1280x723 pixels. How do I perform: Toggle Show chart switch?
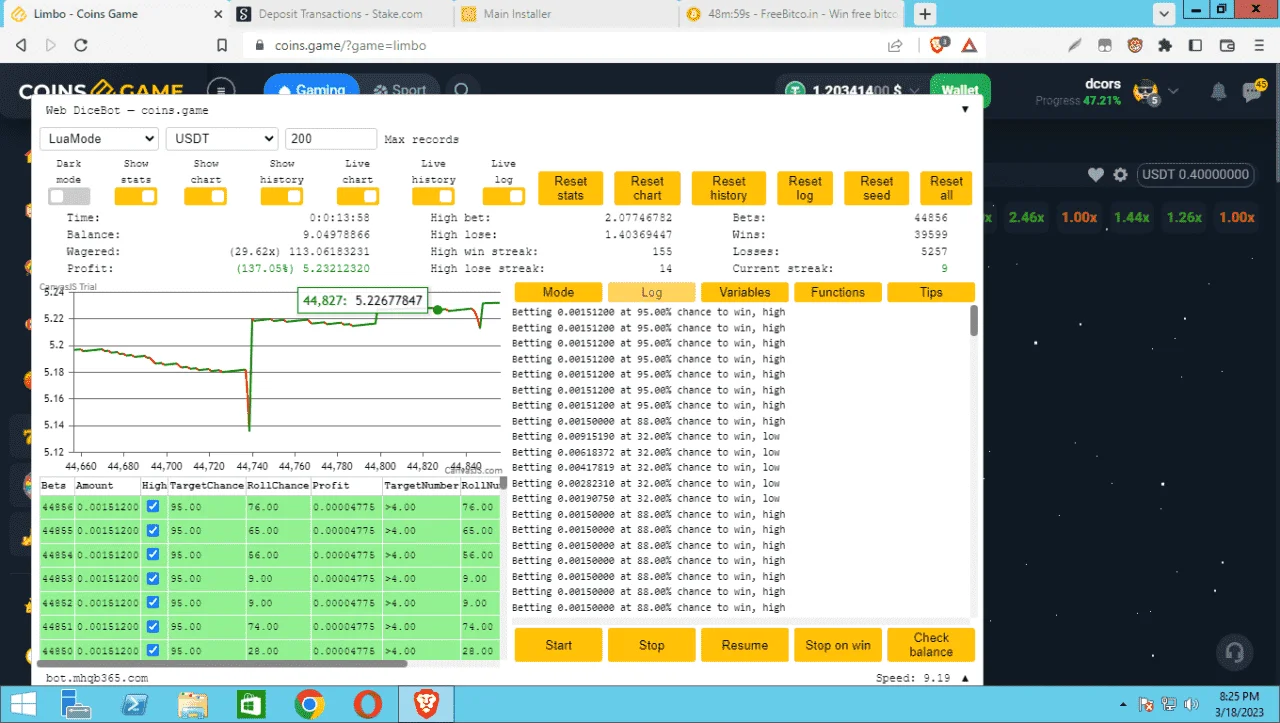206,197
